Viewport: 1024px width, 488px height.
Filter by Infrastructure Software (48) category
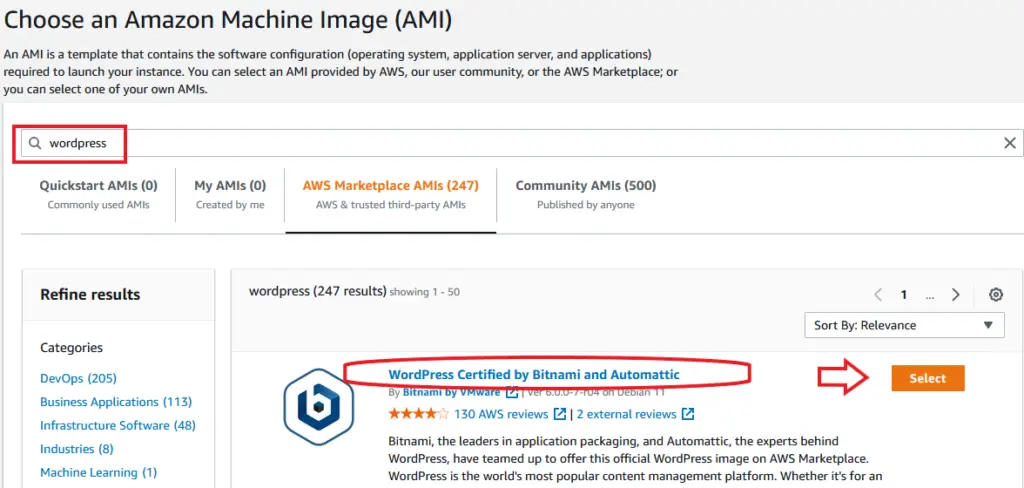[118, 425]
